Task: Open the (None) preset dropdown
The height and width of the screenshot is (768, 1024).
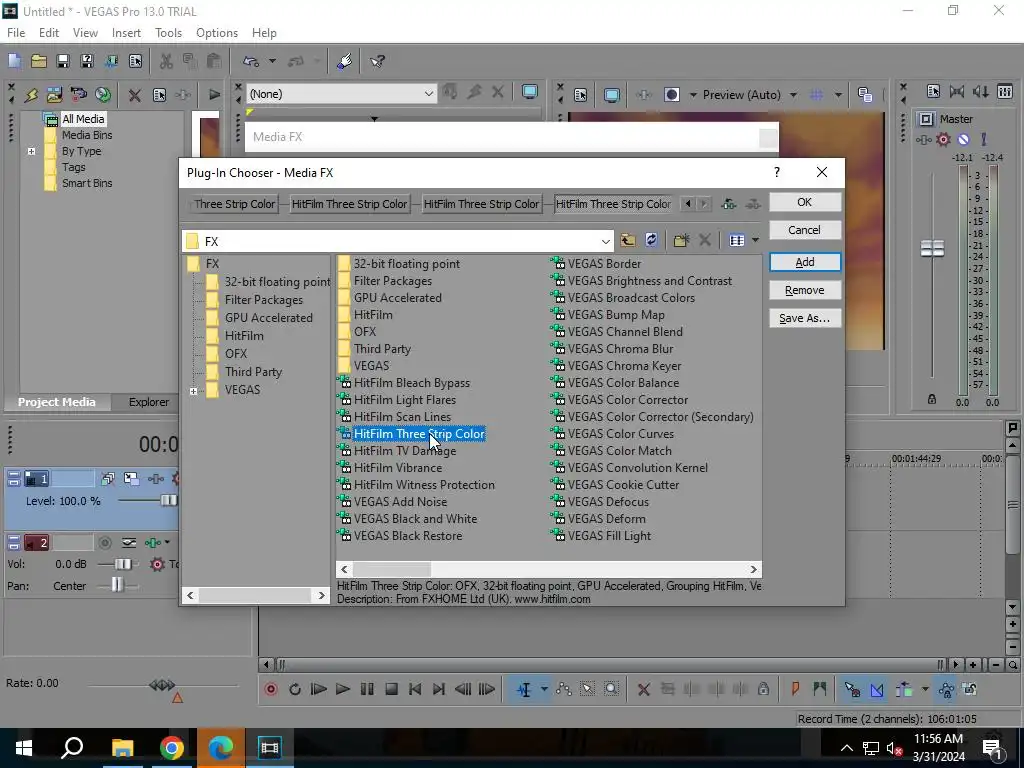Action: tap(428, 94)
